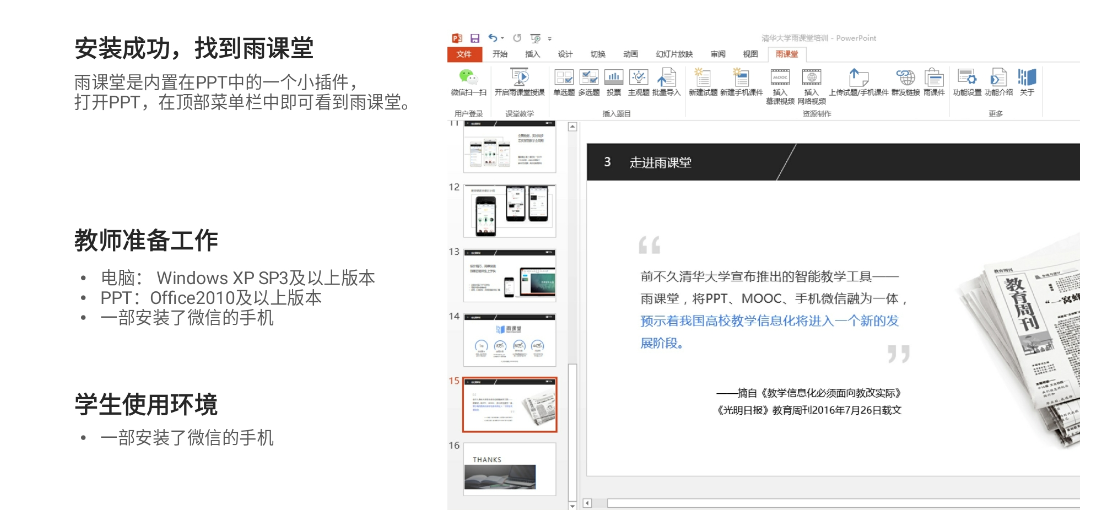Select slide 12 thumbnail

(x=510, y=210)
